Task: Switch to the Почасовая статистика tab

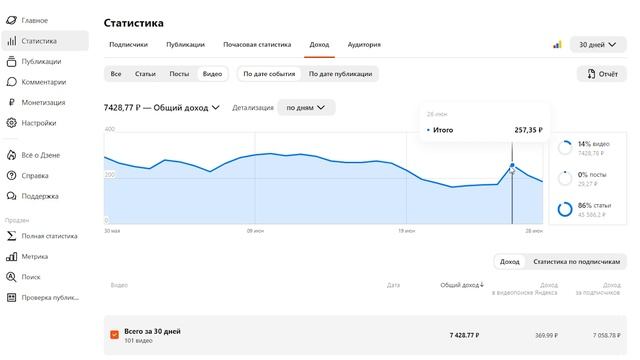Action: click(257, 44)
